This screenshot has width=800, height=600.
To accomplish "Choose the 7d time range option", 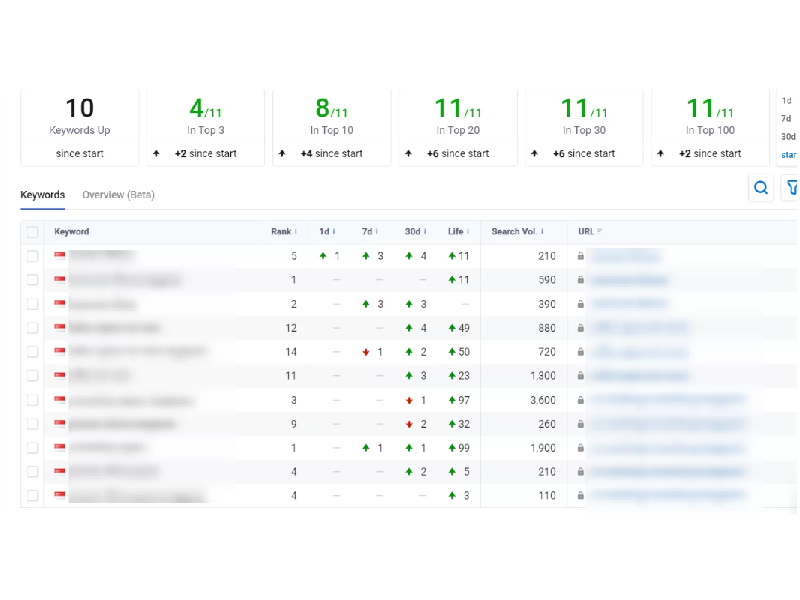I will 788,118.
